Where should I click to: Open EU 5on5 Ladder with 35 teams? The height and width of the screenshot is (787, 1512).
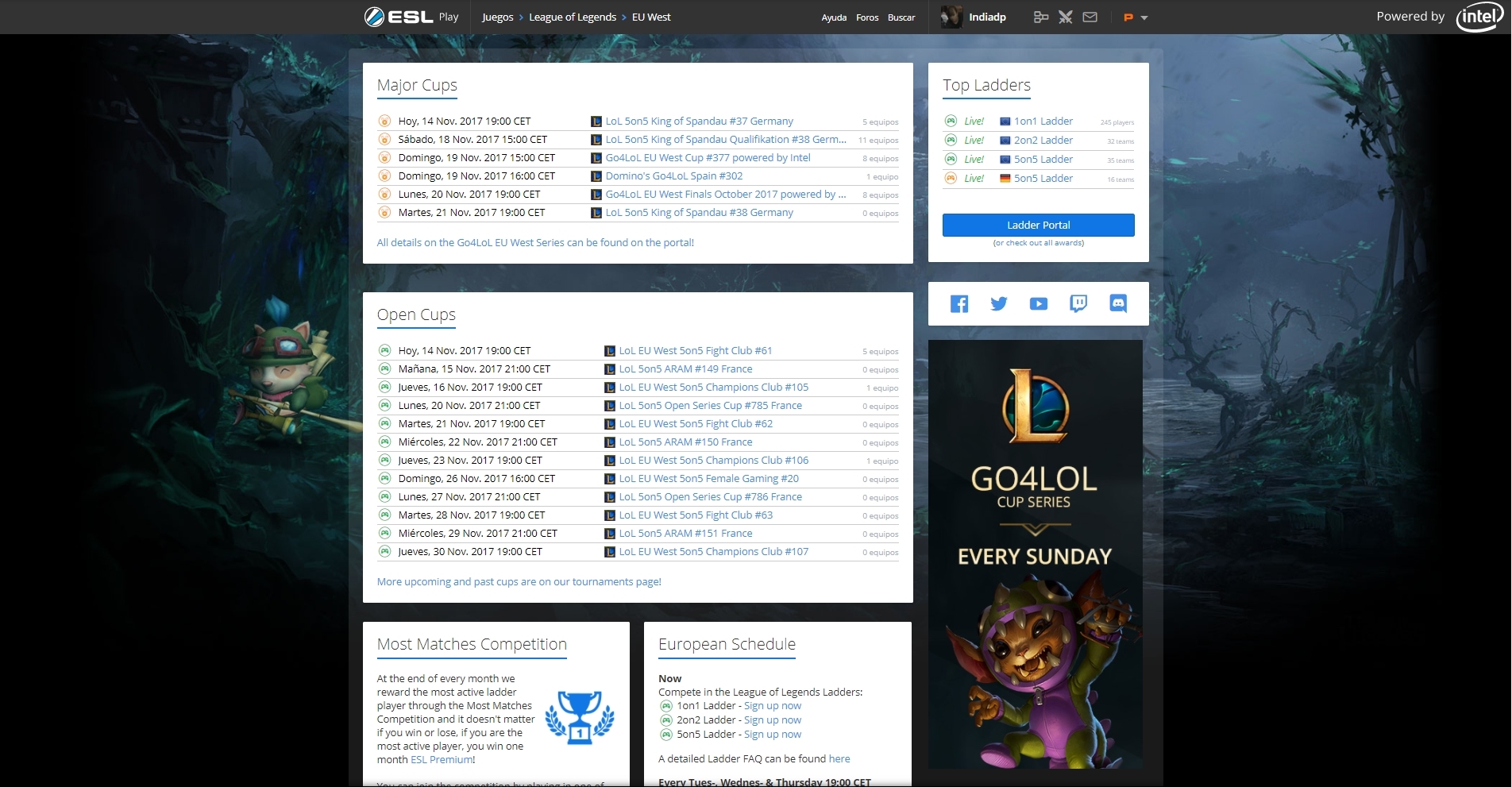tap(1043, 160)
